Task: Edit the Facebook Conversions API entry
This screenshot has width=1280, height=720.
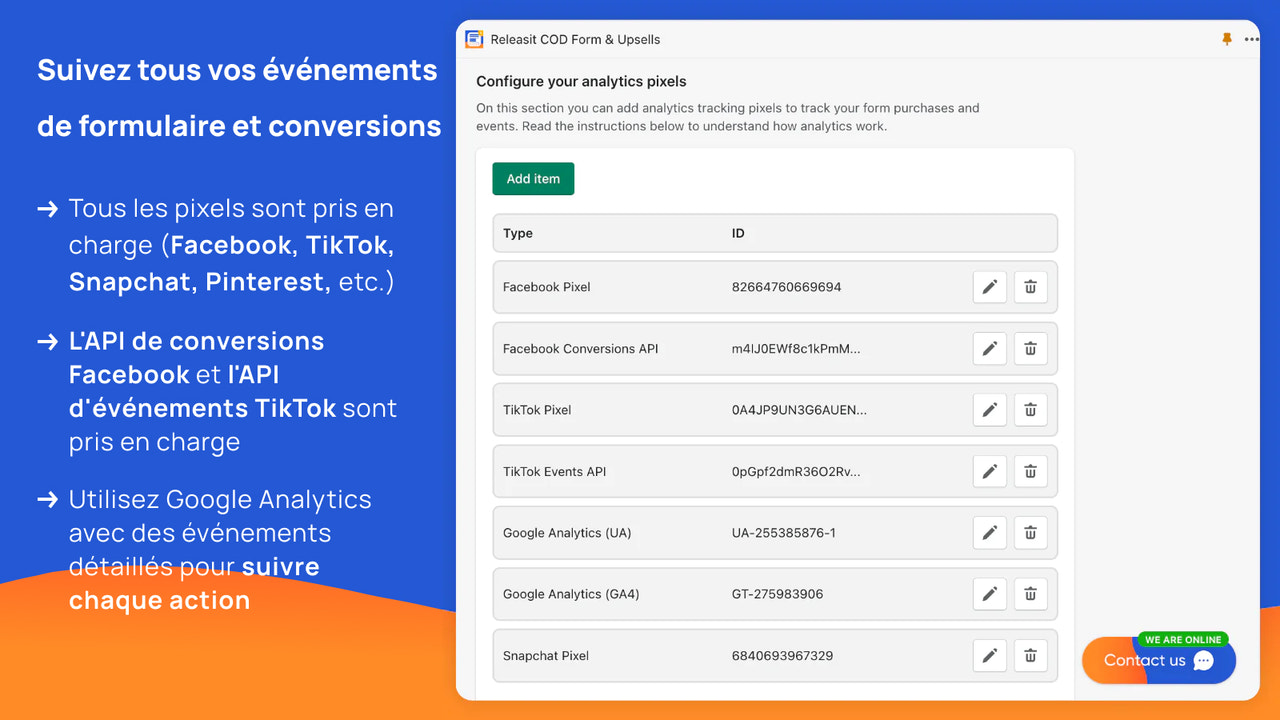Action: click(x=989, y=349)
